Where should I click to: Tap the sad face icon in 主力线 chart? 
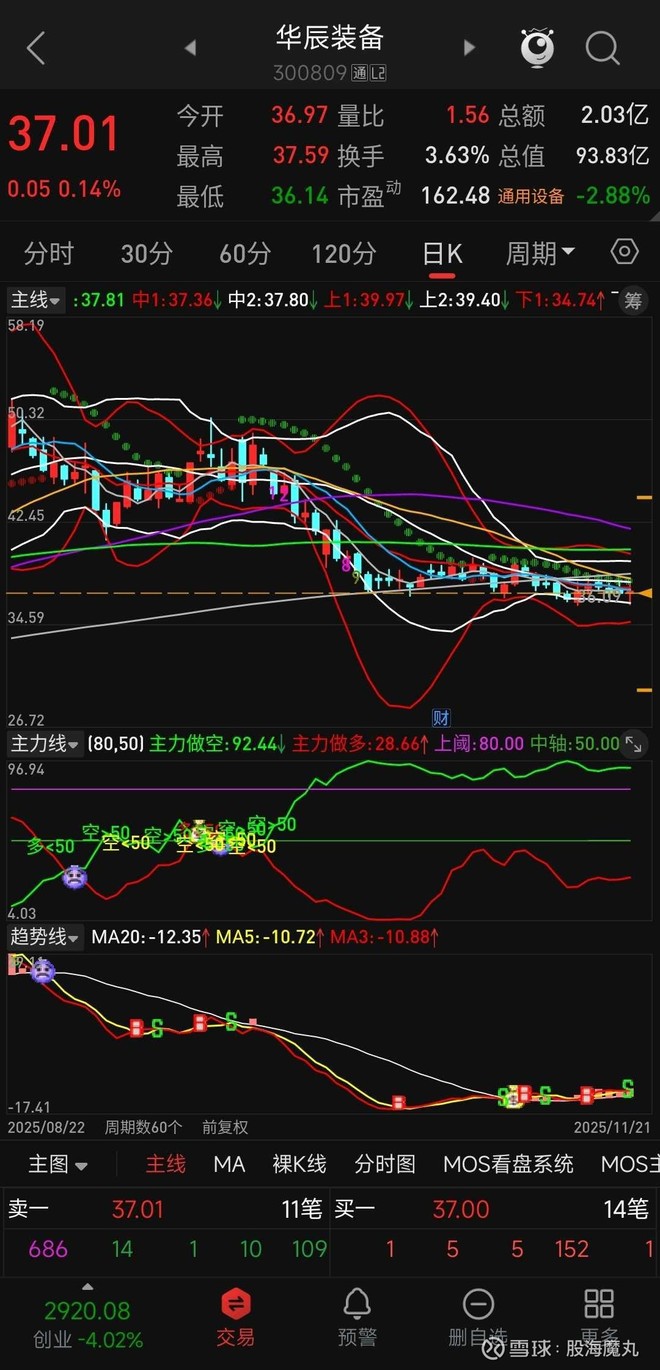[75, 878]
